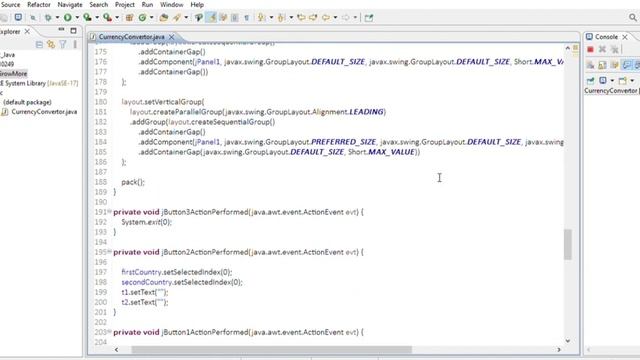Viewport: 640px width, 360px height.
Task: Click the editor vertical scrollbar thumb
Action: tap(568, 244)
